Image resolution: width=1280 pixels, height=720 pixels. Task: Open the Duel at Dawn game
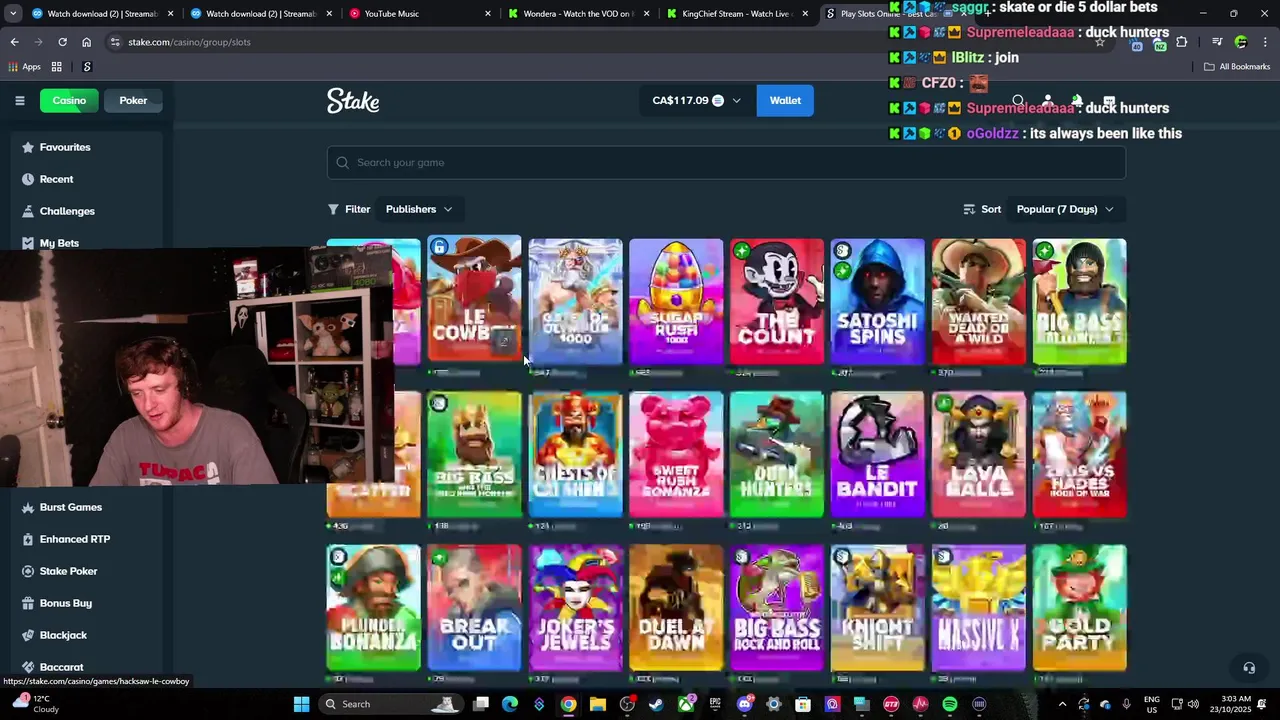(676, 607)
